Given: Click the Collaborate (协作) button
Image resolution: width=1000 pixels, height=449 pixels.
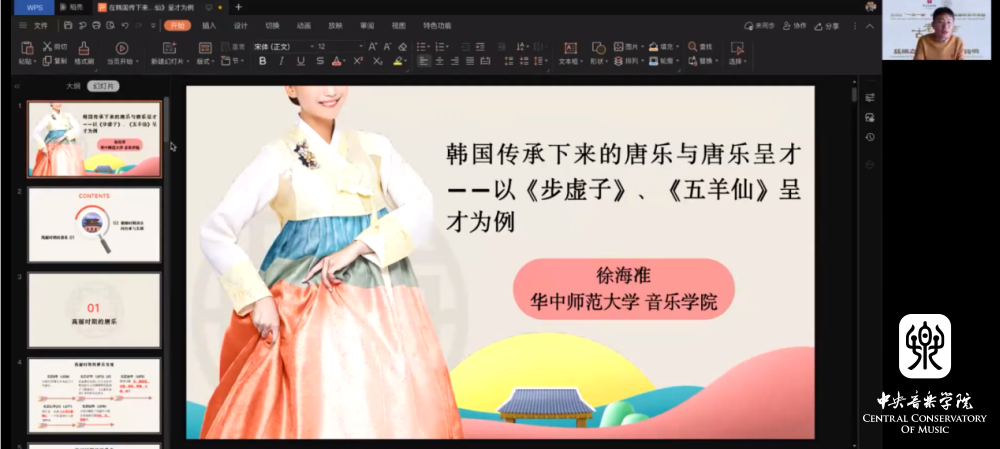Looking at the screenshot, I should point(795,26).
